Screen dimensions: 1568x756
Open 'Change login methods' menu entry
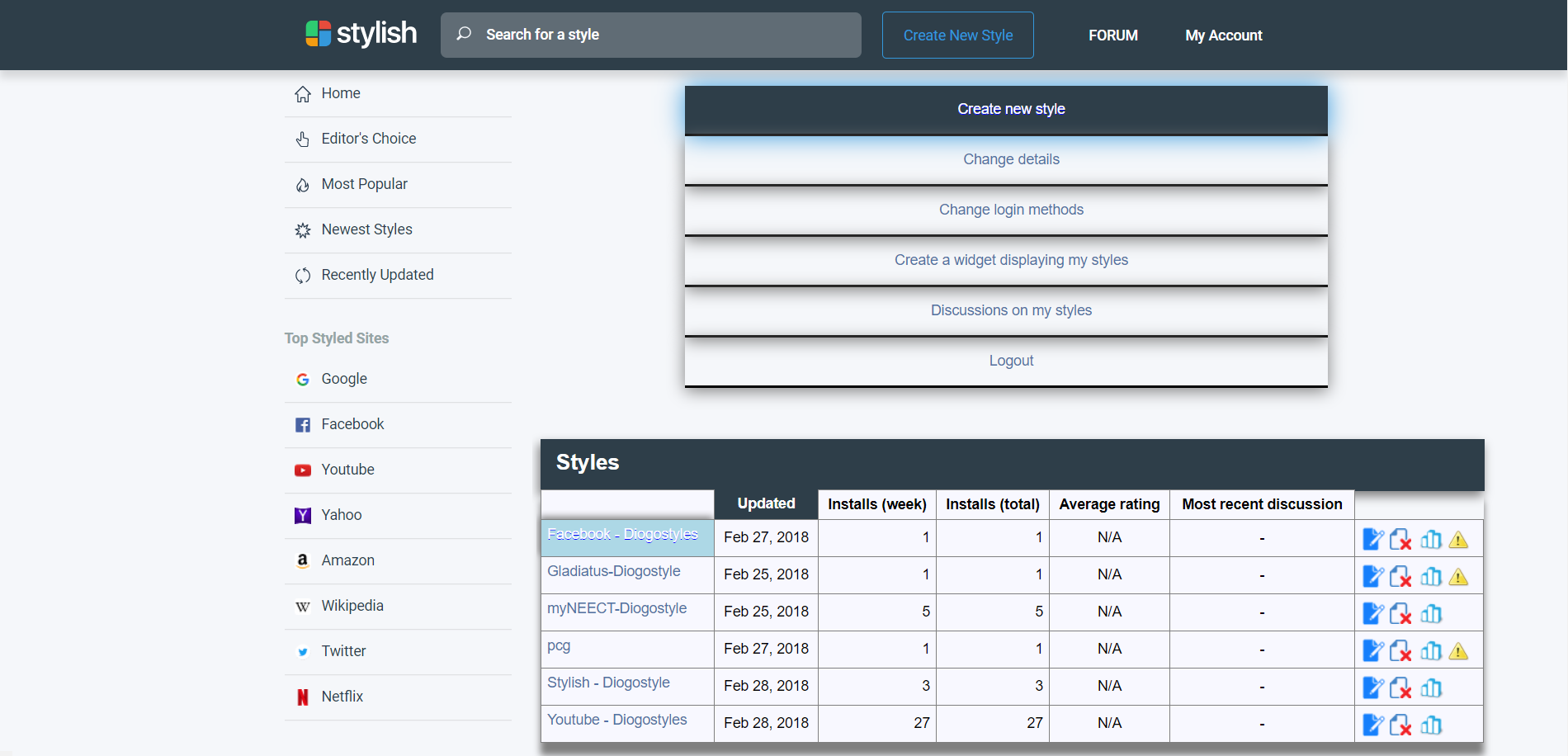1006,210
